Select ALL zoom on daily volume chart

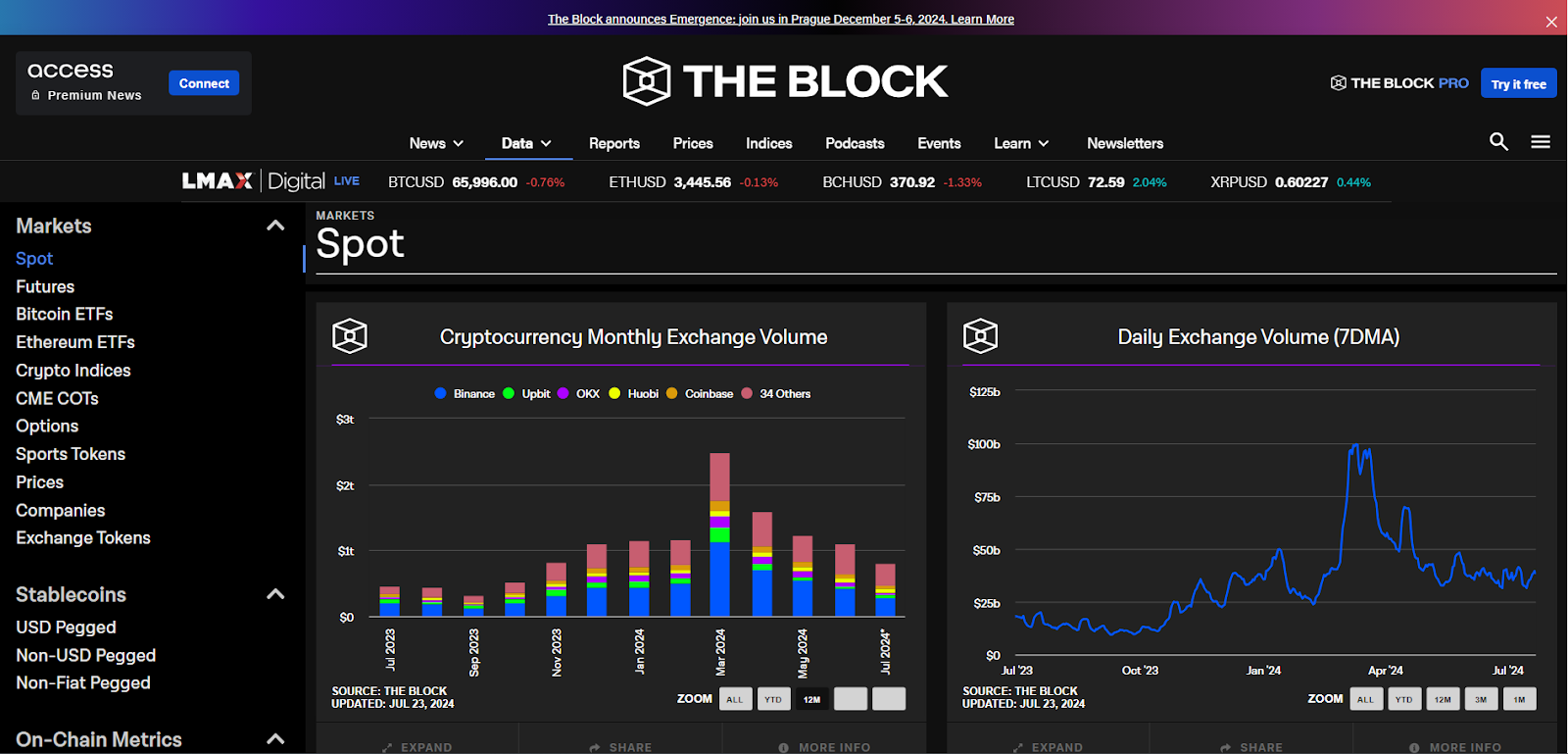[x=1365, y=699]
